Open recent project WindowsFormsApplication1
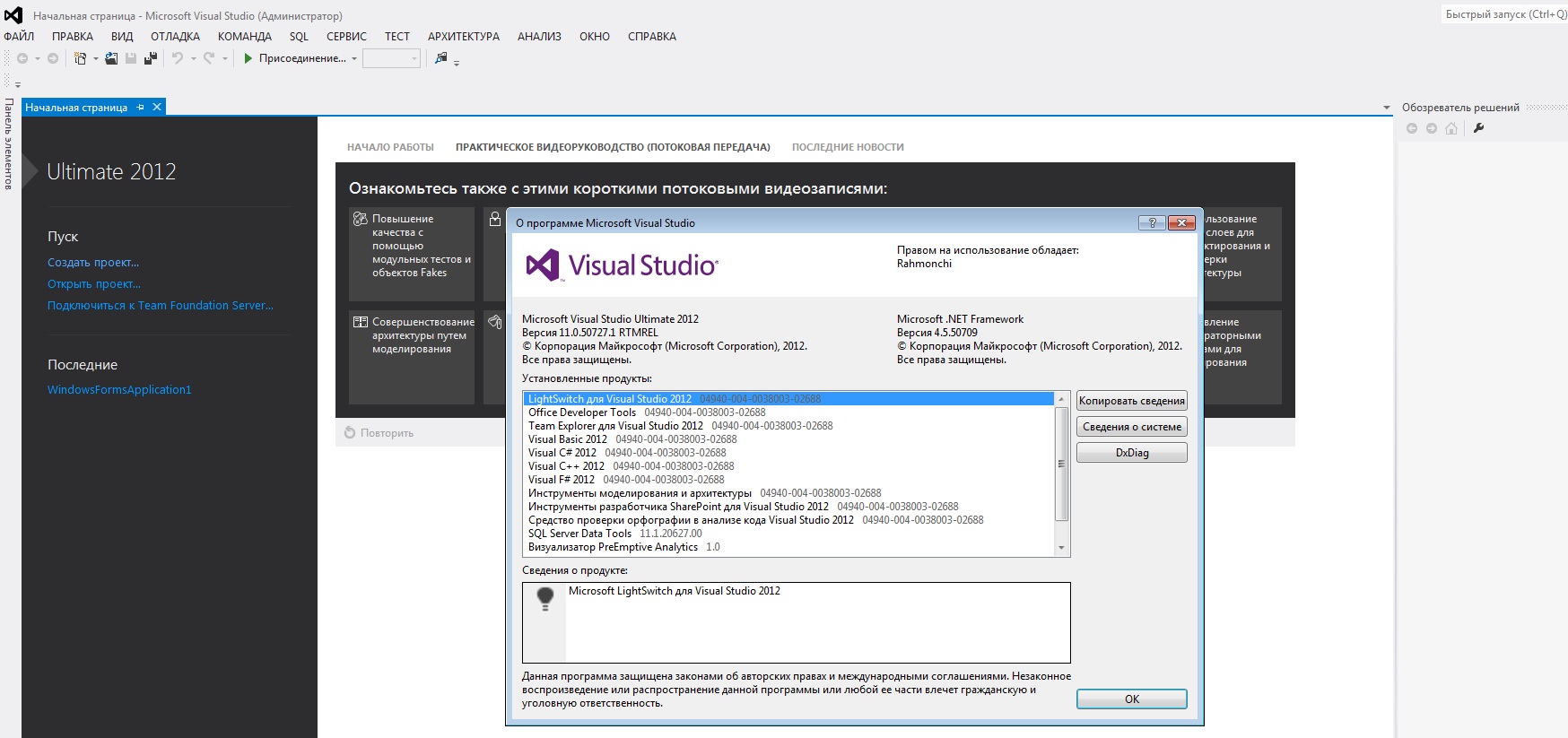Screen dimensions: 1568x738 pos(119,390)
